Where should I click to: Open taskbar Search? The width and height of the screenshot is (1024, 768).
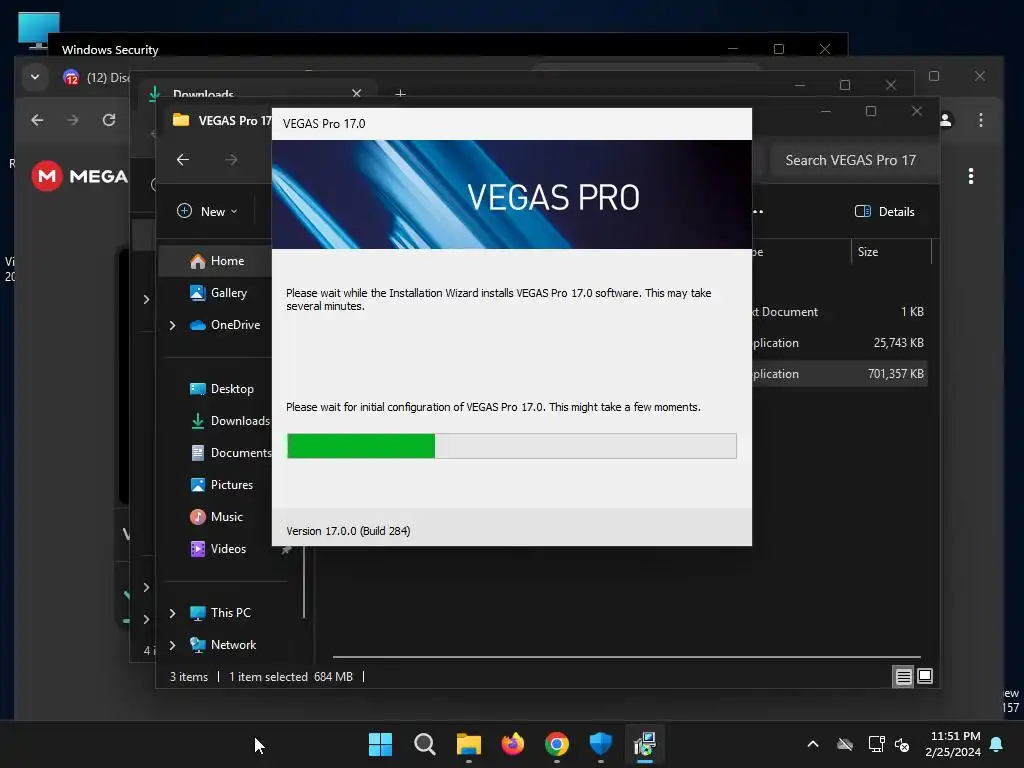pos(424,744)
